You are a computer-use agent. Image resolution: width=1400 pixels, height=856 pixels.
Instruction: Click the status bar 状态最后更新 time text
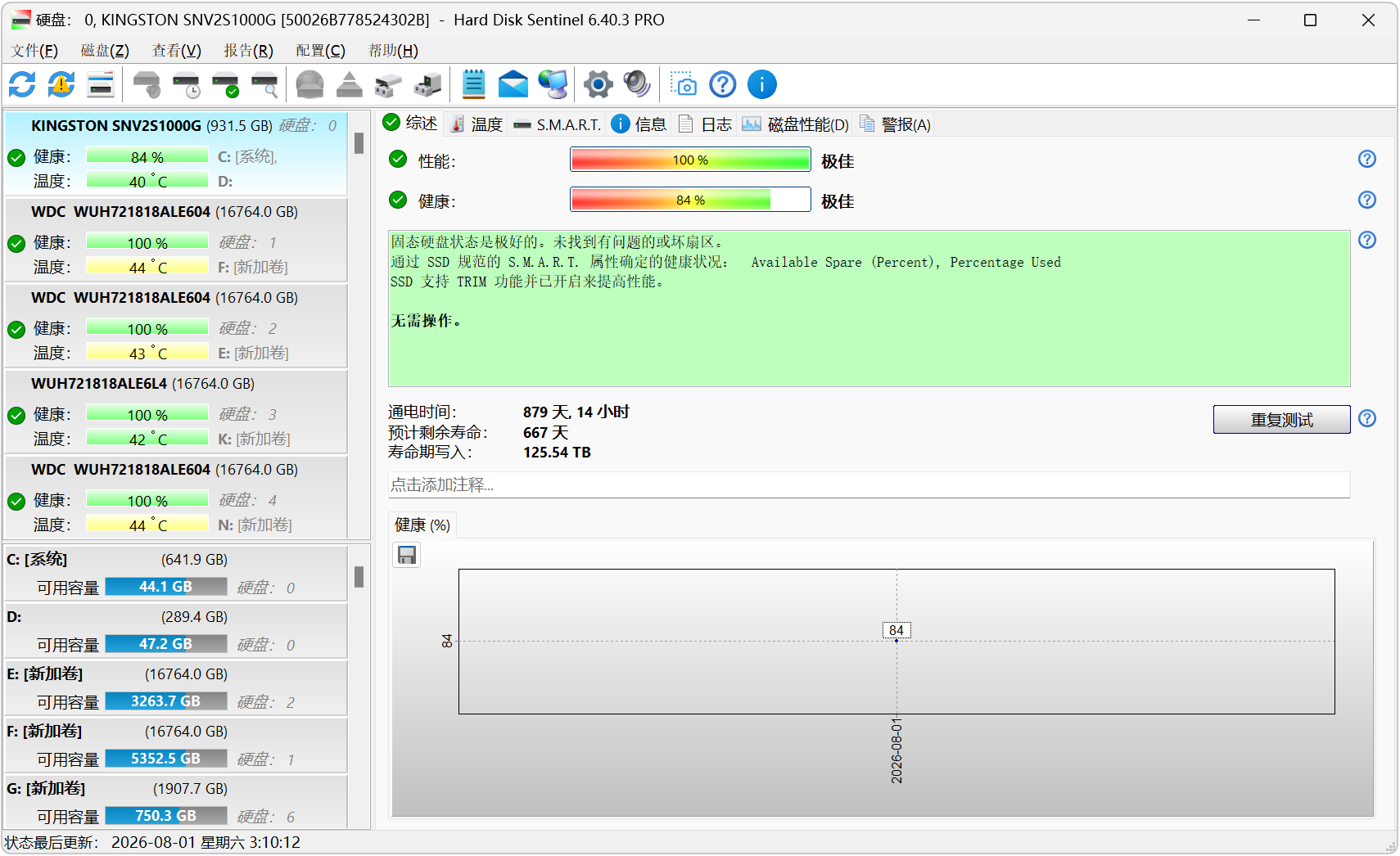click(153, 842)
